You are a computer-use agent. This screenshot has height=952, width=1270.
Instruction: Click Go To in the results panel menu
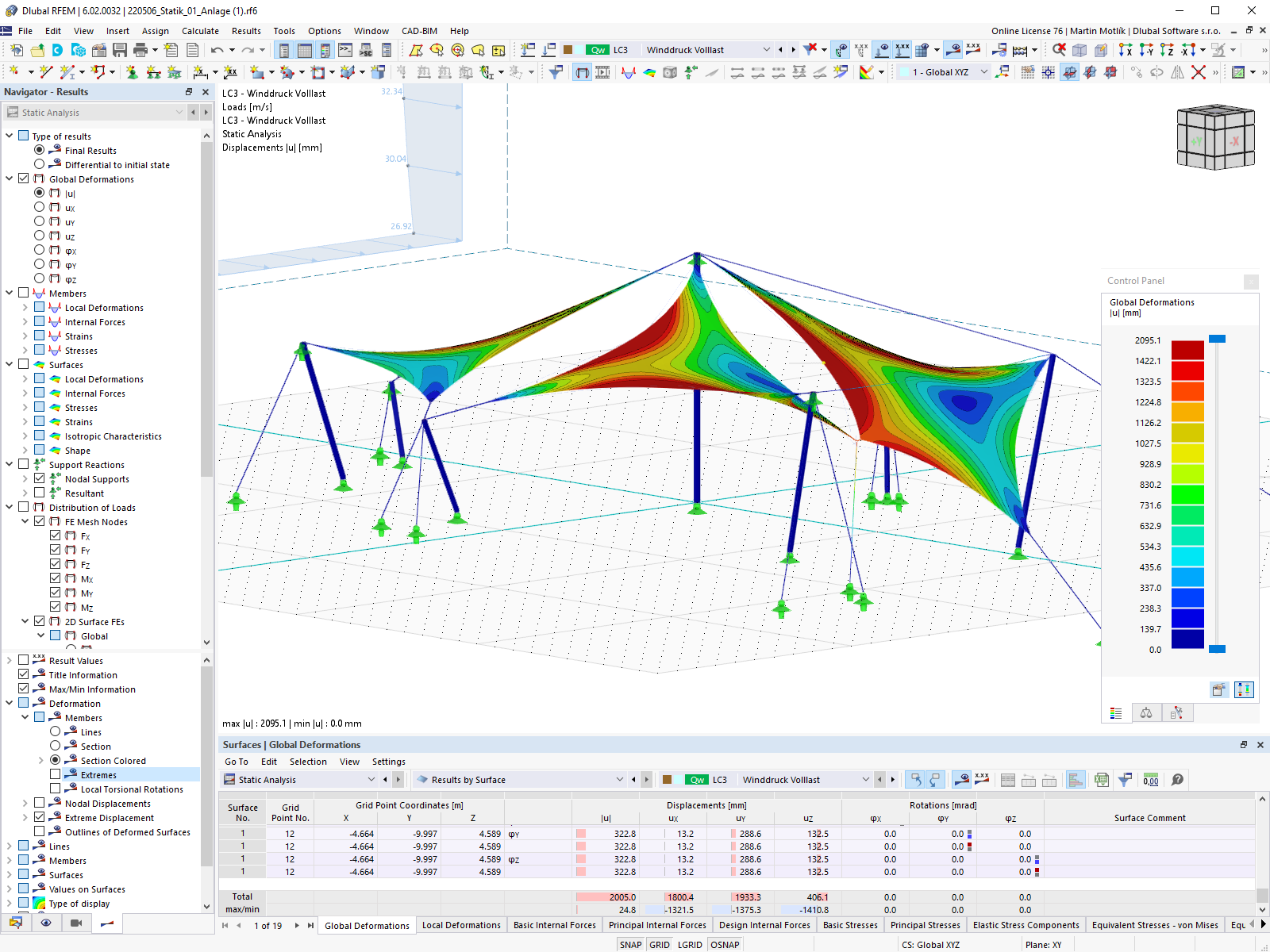(236, 762)
